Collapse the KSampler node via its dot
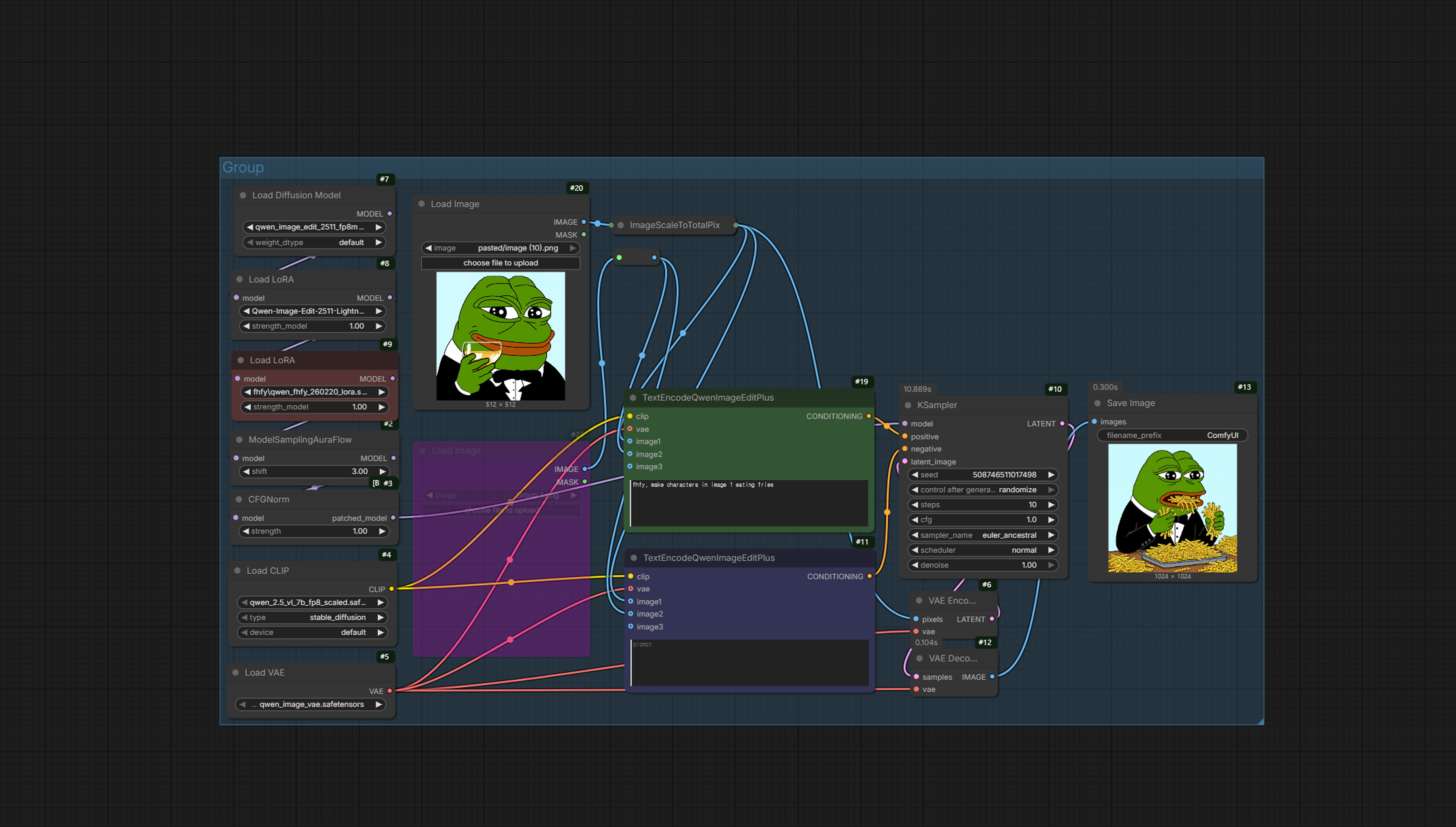Image resolution: width=1456 pixels, height=827 pixels. [x=908, y=405]
